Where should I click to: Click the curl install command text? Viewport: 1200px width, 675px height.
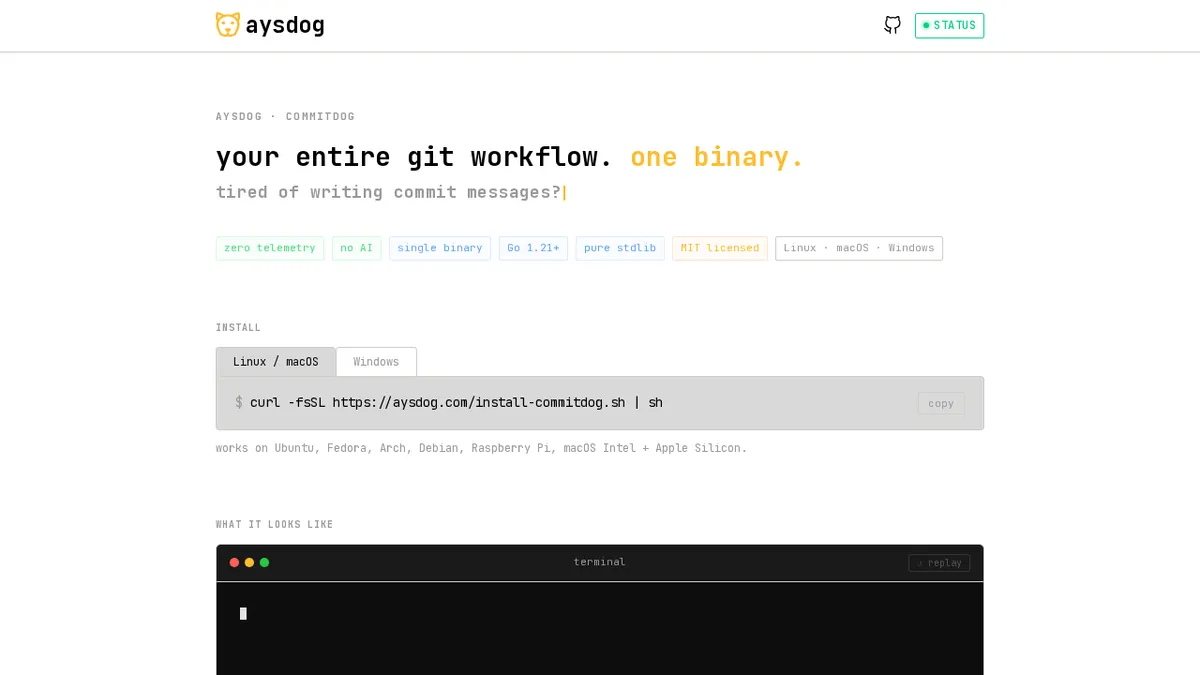(x=456, y=403)
